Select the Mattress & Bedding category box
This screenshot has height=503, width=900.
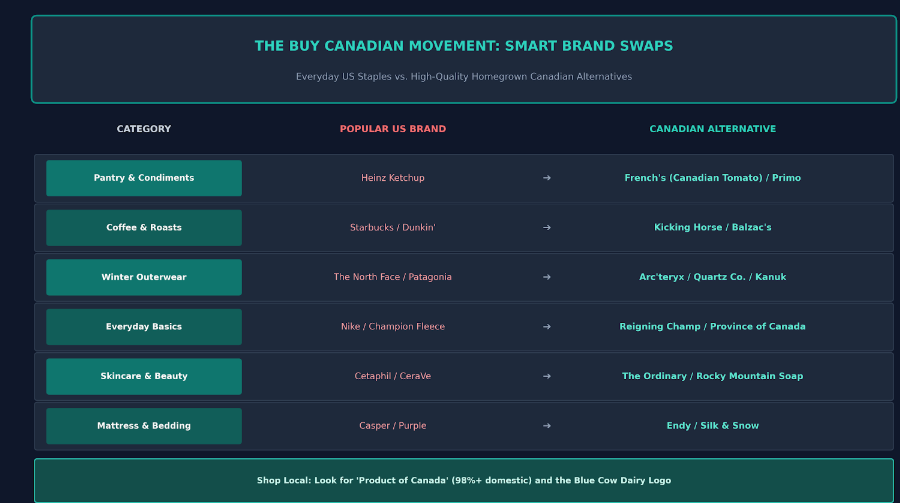pos(144,425)
